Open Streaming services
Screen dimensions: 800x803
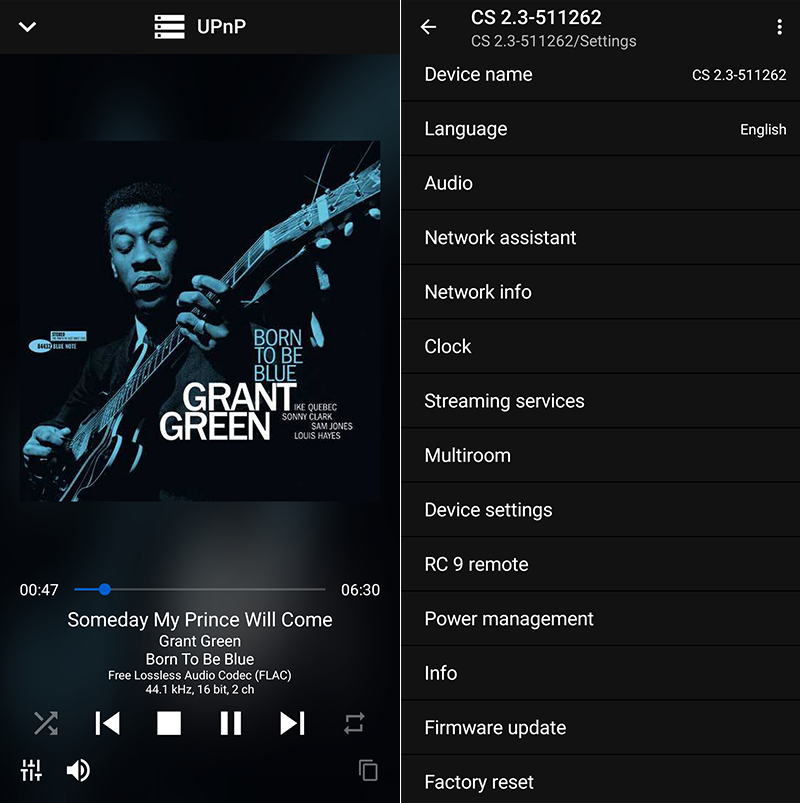[601, 401]
